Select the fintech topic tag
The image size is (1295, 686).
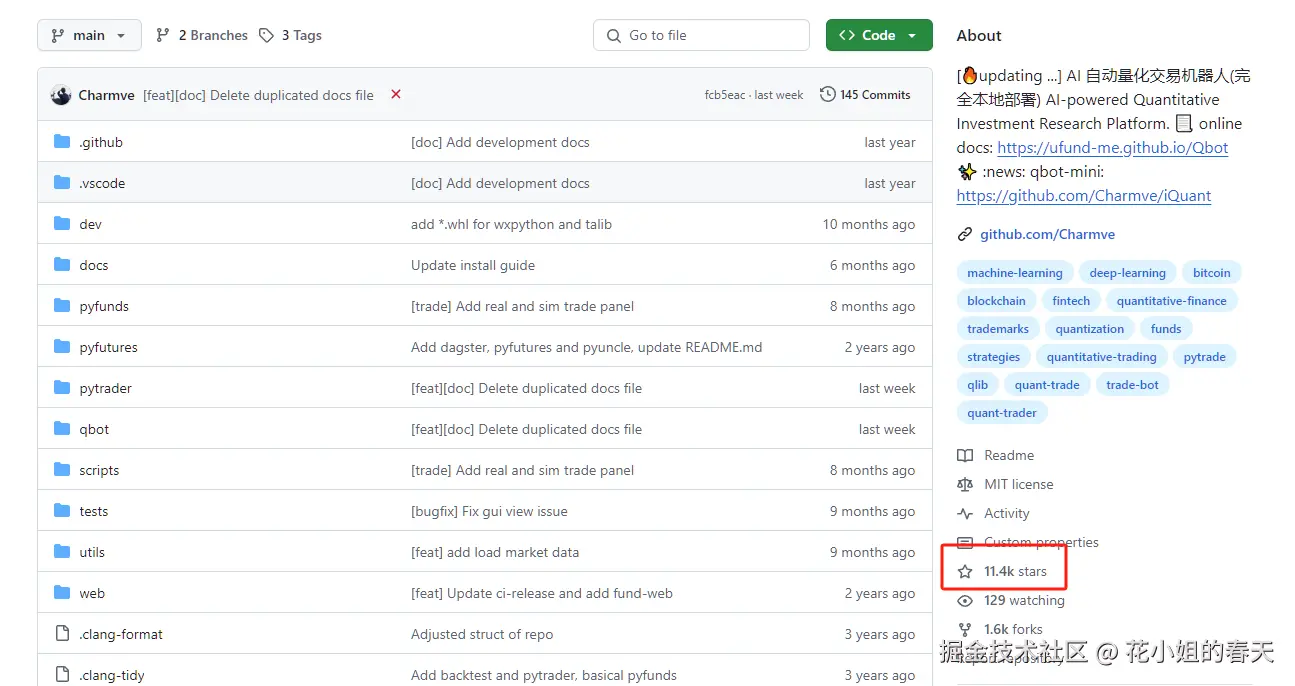tap(1071, 301)
